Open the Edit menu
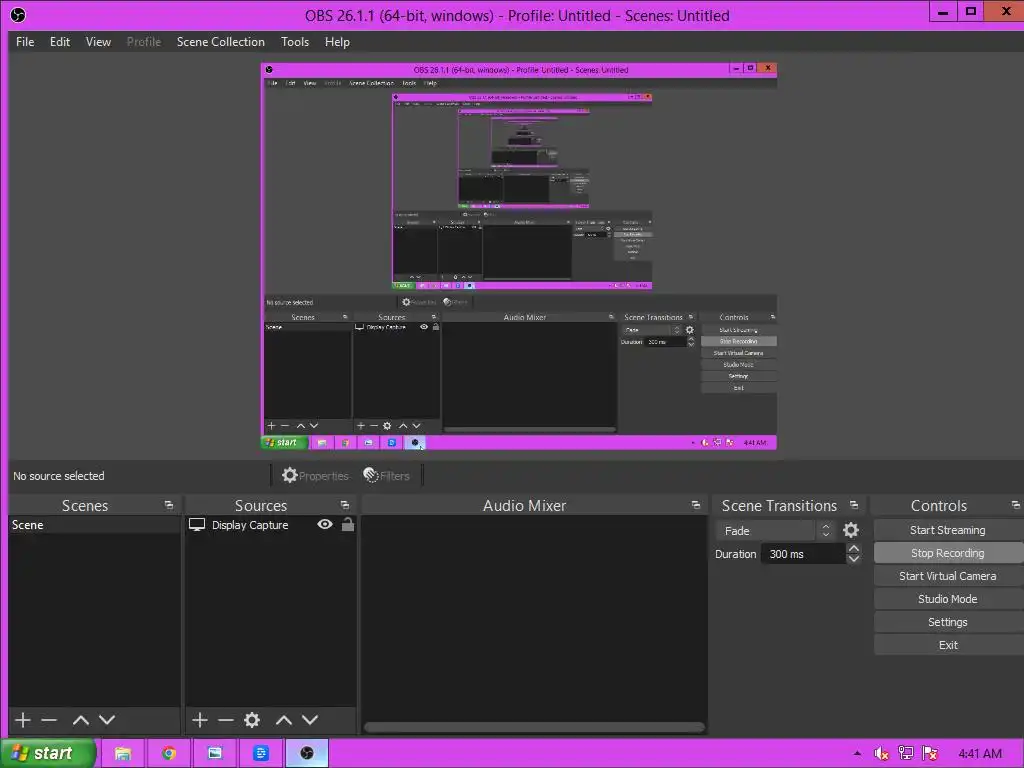This screenshot has height=768, width=1024. pos(59,42)
